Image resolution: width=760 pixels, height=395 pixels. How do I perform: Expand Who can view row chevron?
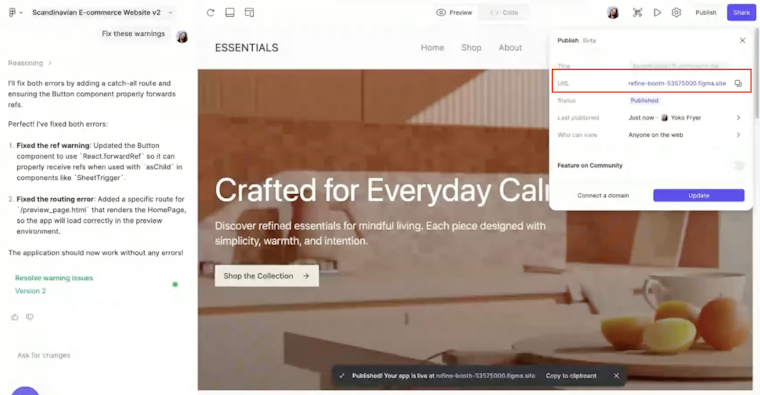(738, 135)
